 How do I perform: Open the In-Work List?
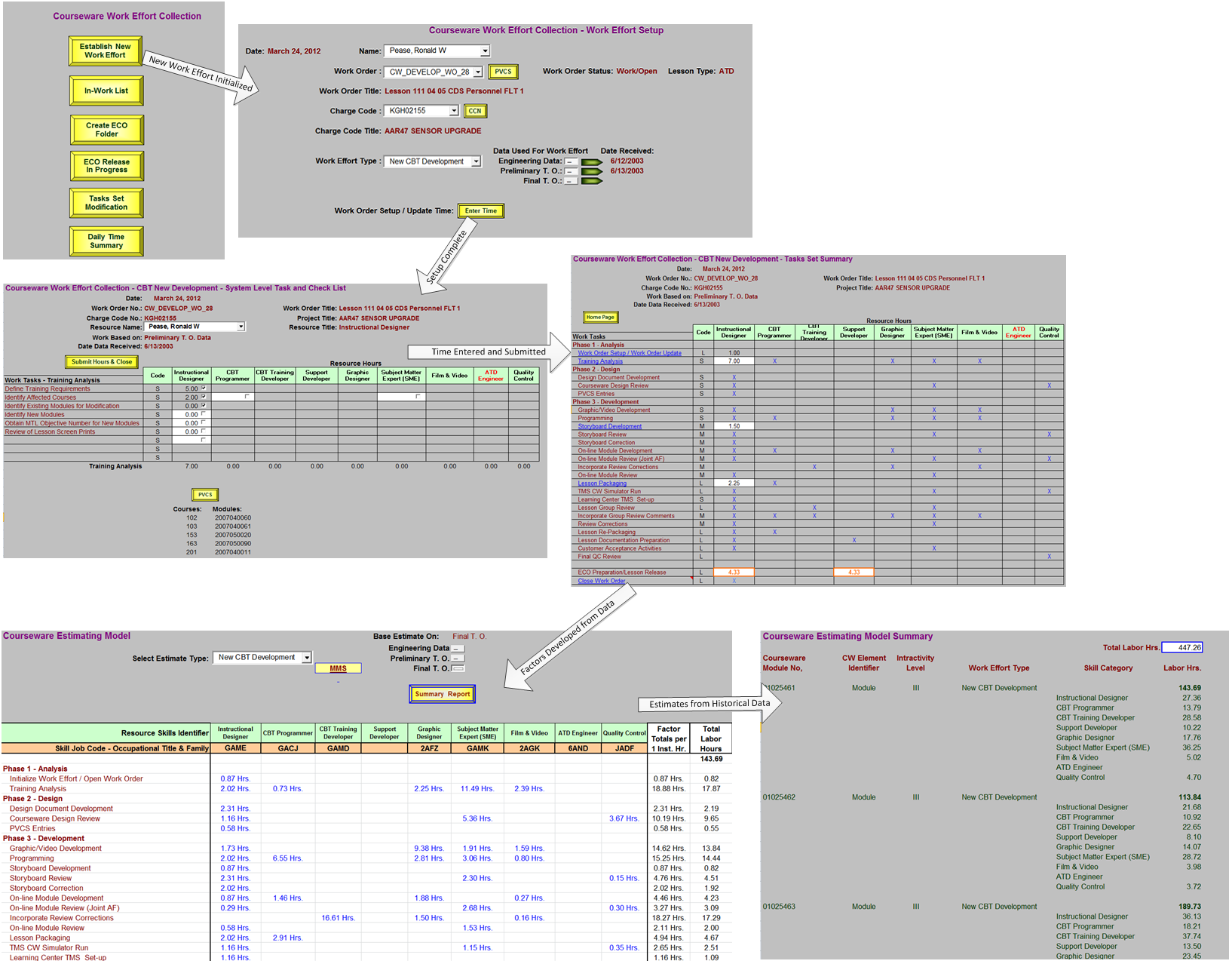coord(106,91)
